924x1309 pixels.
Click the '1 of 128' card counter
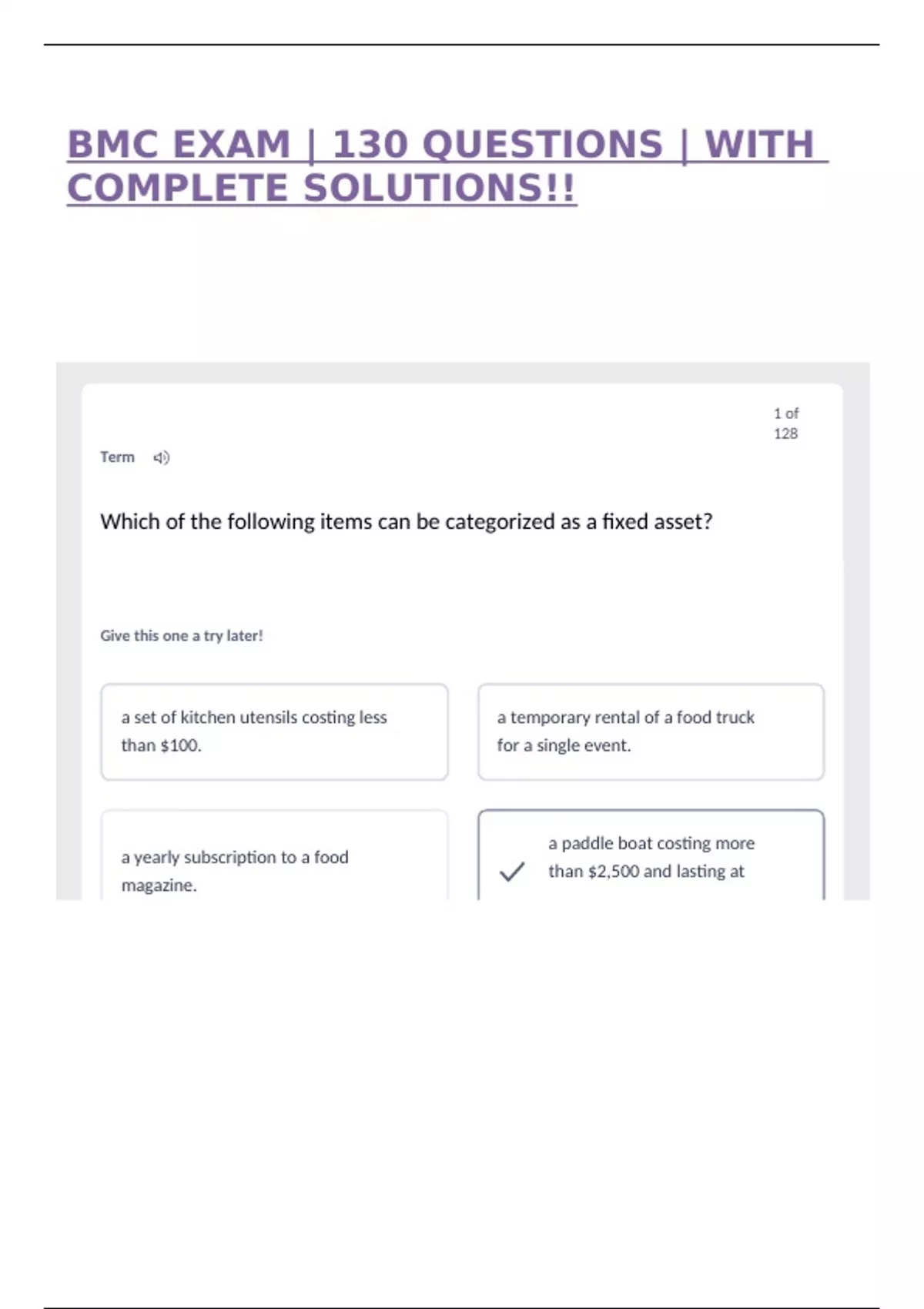(x=785, y=423)
